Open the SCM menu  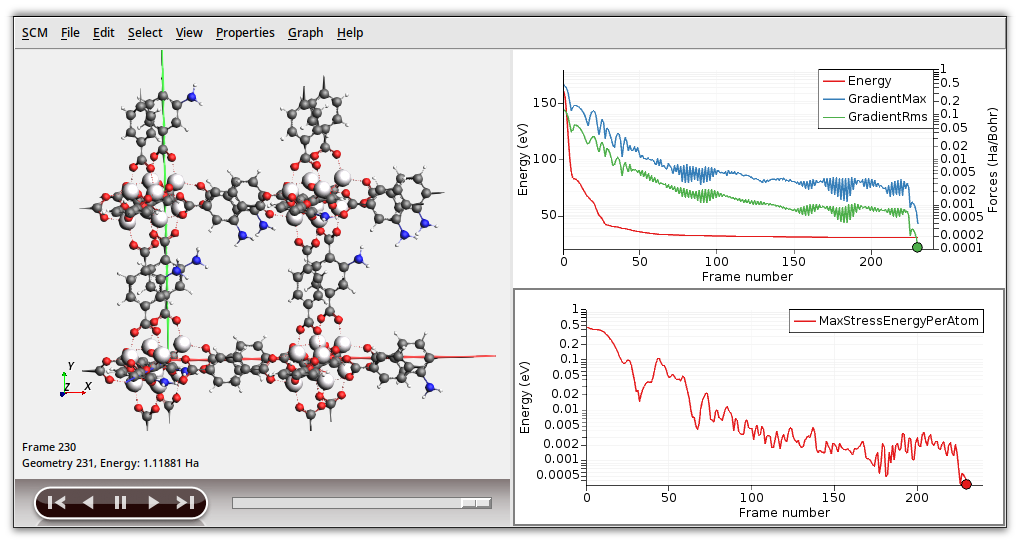(34, 33)
